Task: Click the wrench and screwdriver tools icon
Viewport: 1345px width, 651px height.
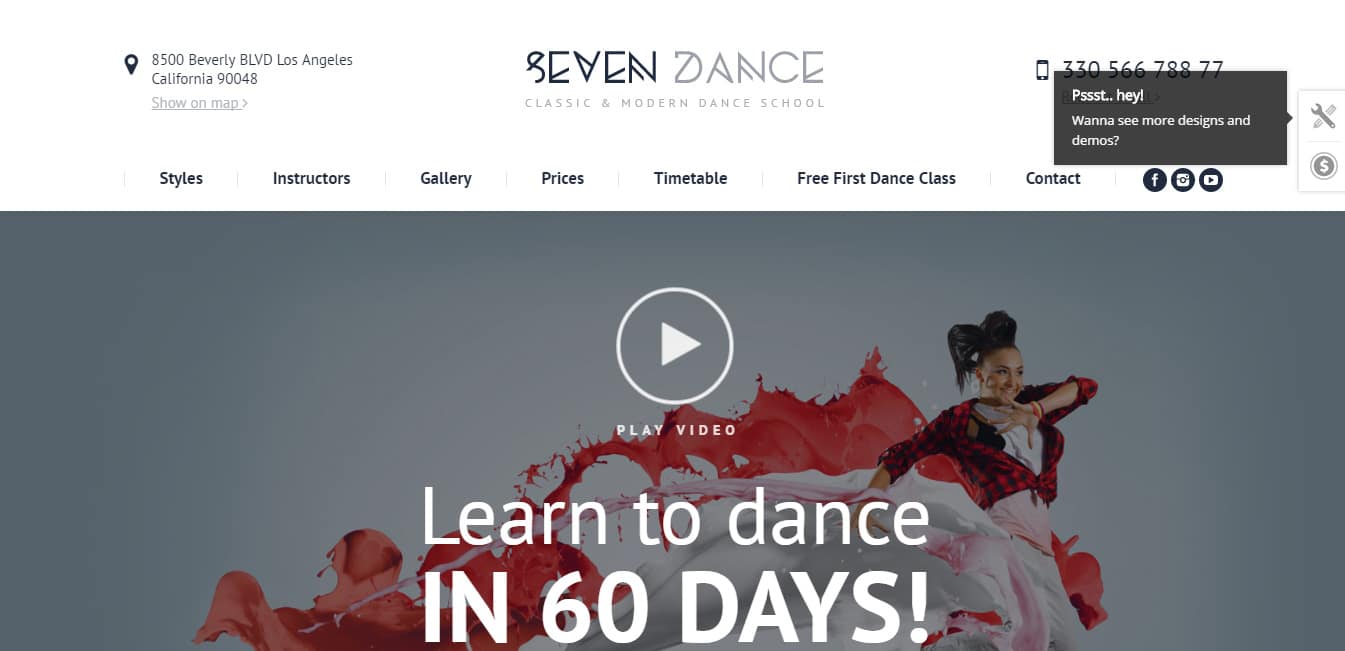Action: click(x=1323, y=116)
